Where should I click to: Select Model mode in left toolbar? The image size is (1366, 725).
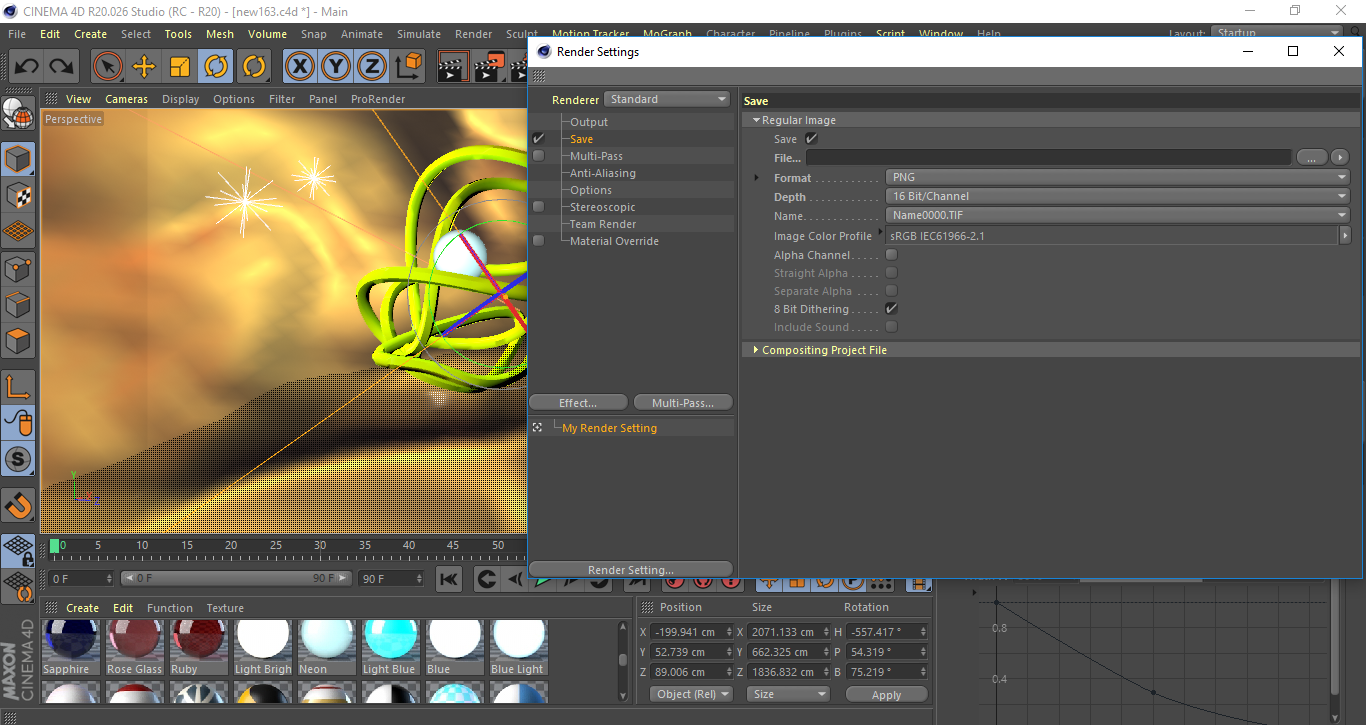pos(18,159)
